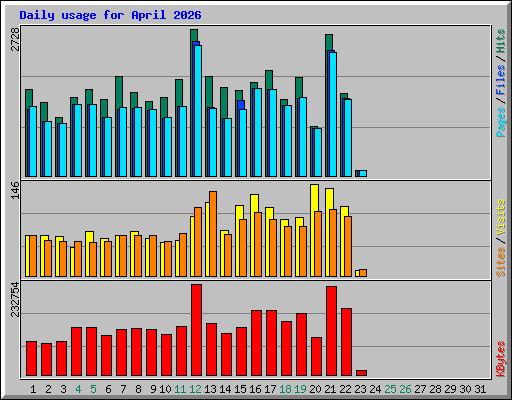The width and height of the screenshot is (512, 400).
Task: Click green weekend day label 18
Action: [286, 389]
